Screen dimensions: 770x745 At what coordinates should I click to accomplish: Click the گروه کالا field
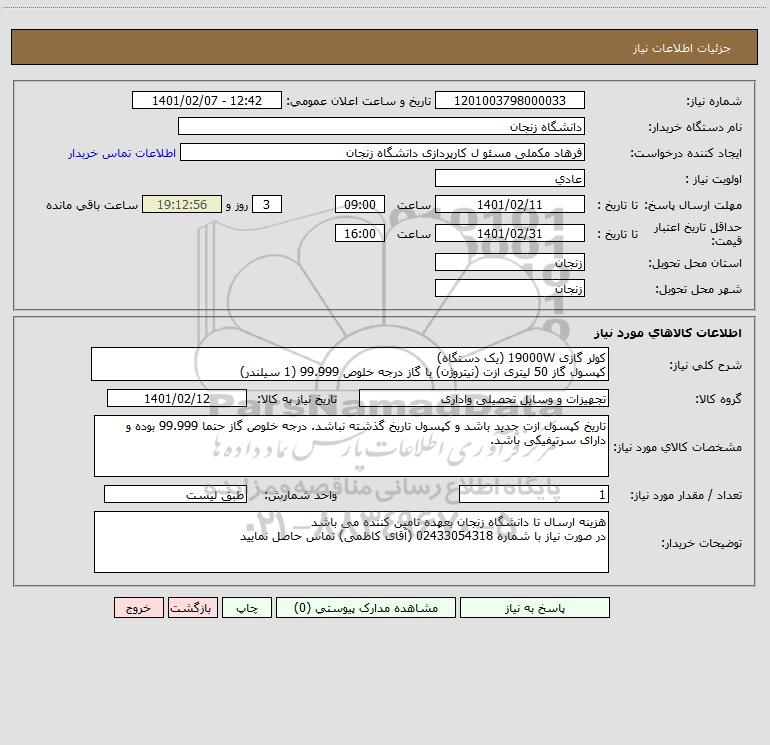[x=484, y=398]
